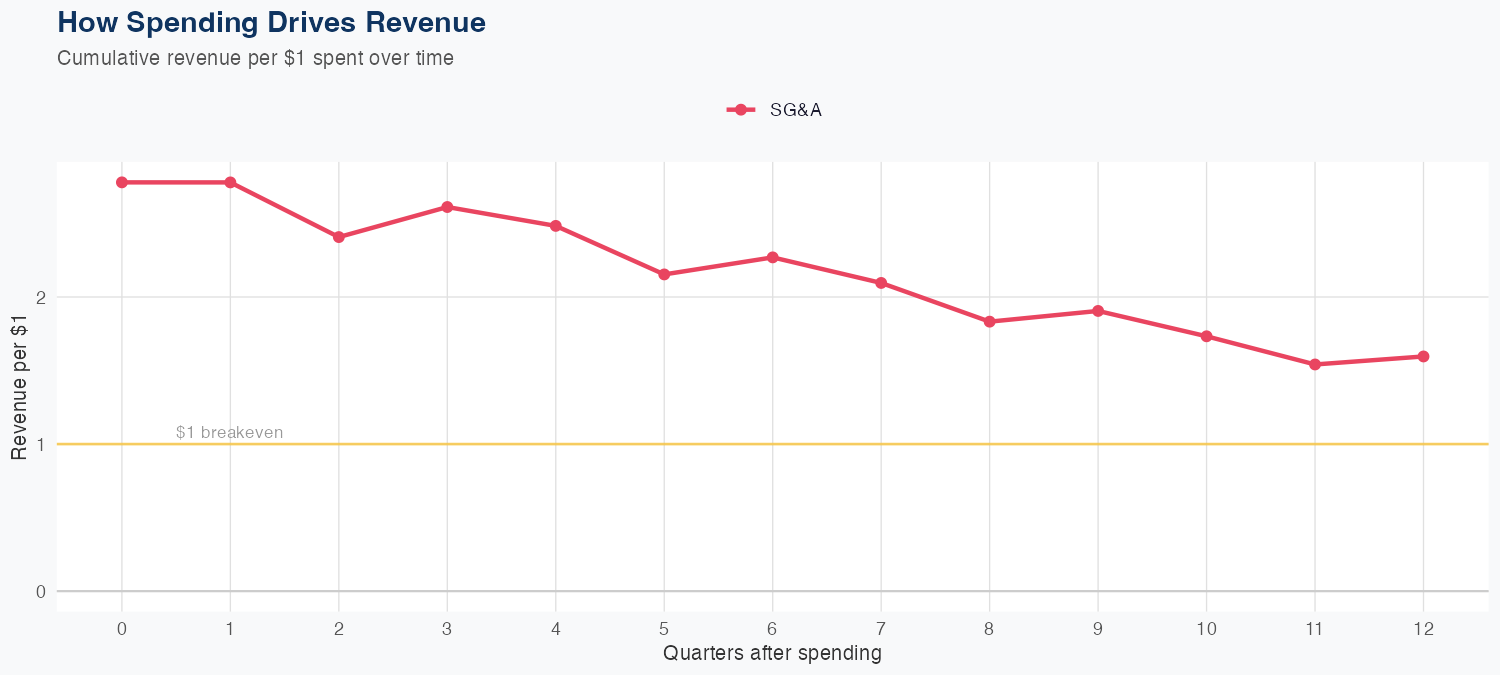Click the SG&A marker at quarter 7
The width and height of the screenshot is (1500, 675).
coord(881,283)
